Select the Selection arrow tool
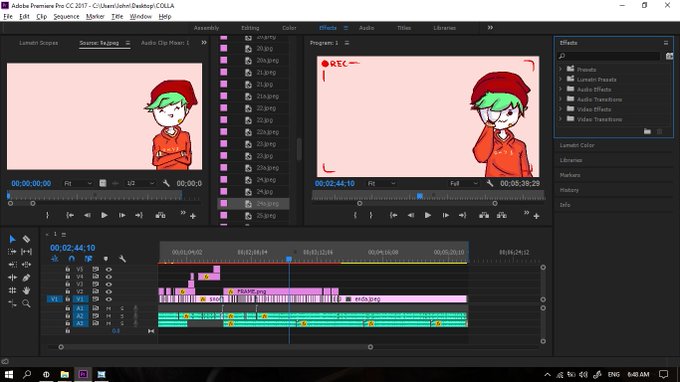 (12, 239)
